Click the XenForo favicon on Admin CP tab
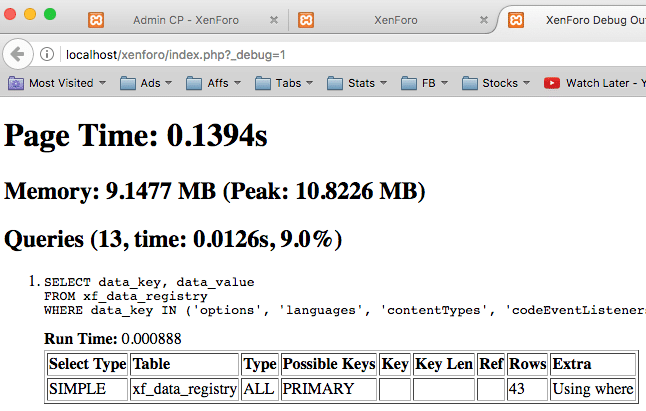The height and width of the screenshot is (411, 646). pyautogui.click(x=96, y=20)
